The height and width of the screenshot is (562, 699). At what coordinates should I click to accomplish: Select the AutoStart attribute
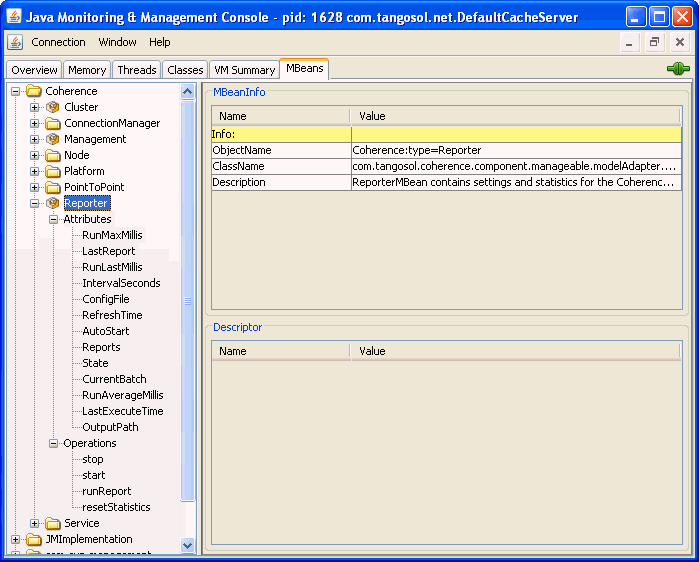[106, 331]
